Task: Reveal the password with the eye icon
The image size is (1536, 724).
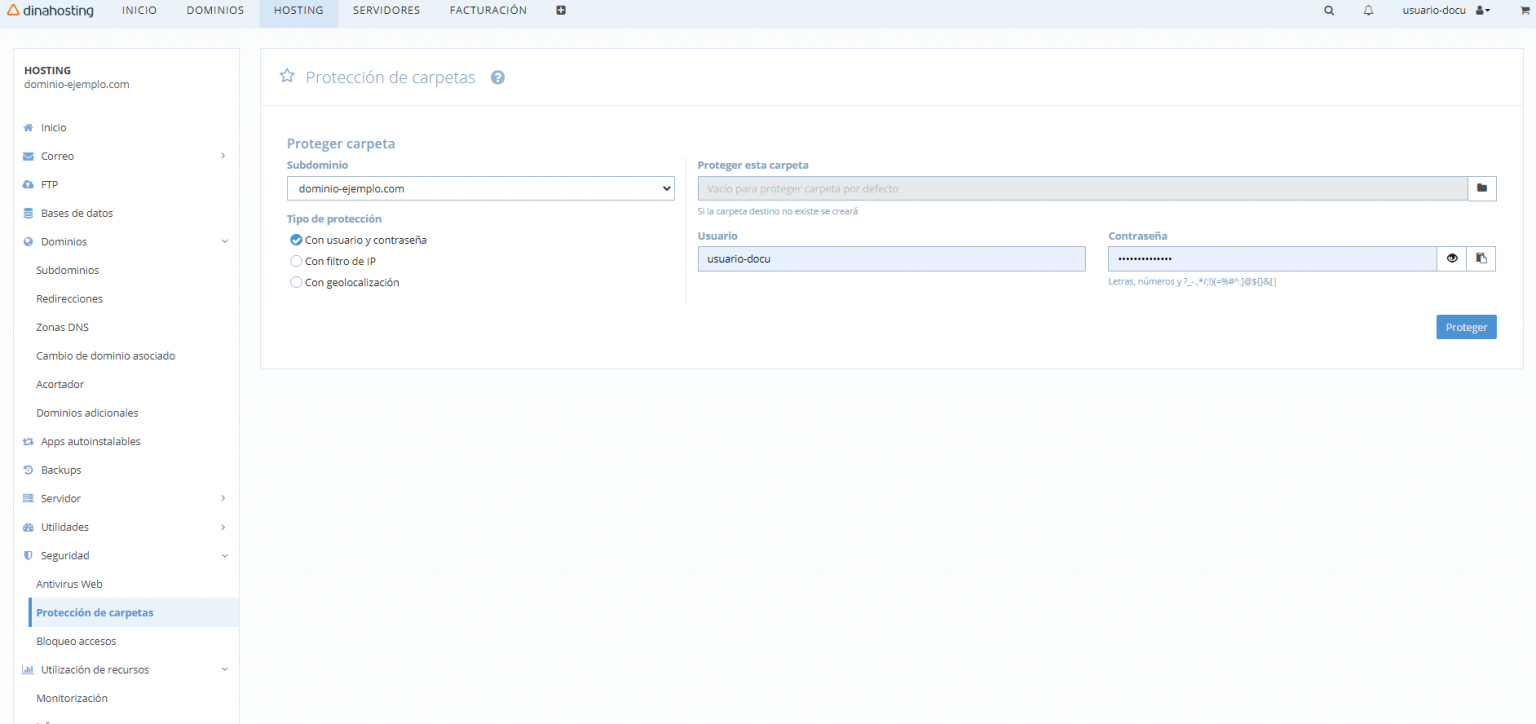Action: (x=1452, y=258)
